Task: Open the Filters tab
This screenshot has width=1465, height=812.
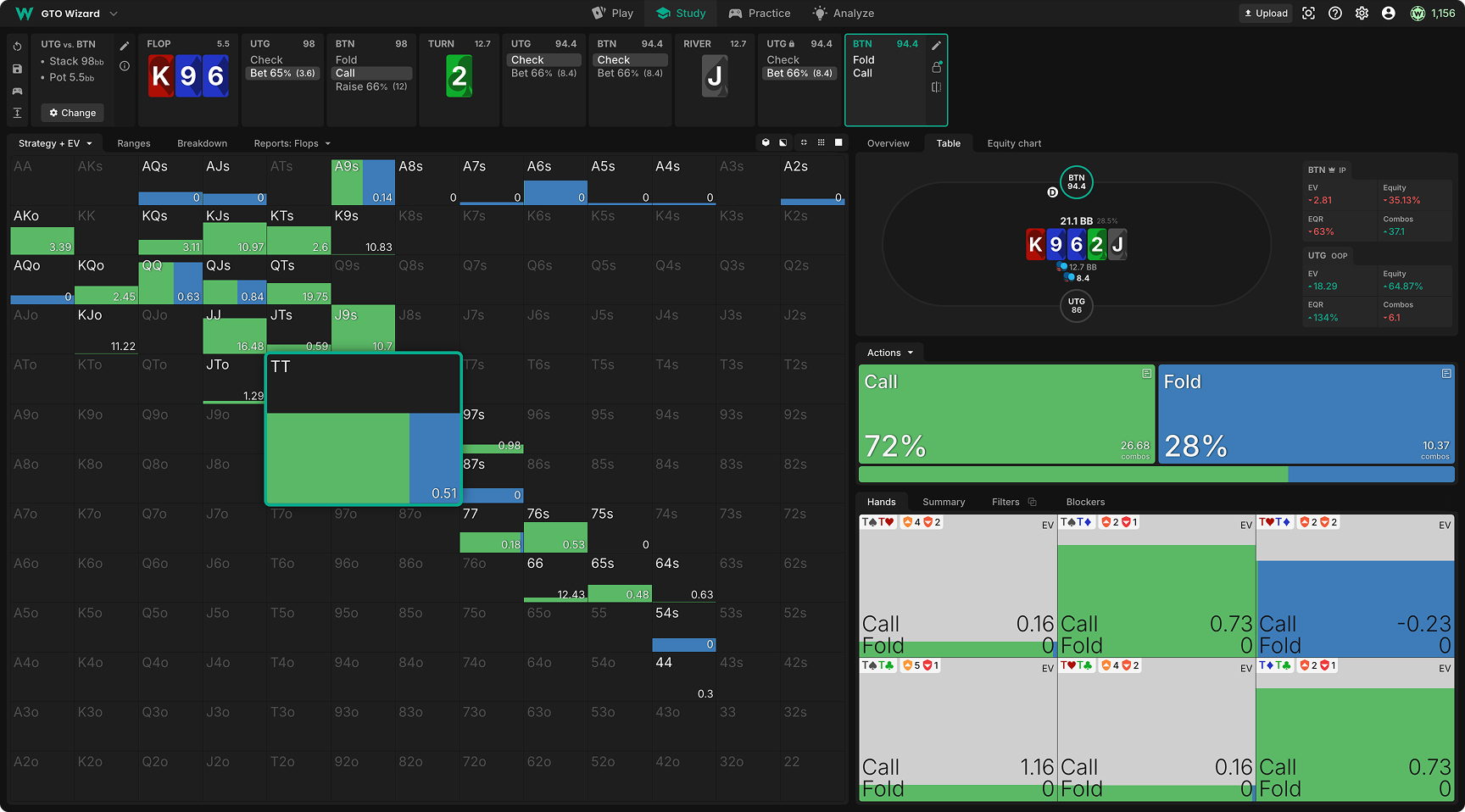Action: 1005,502
